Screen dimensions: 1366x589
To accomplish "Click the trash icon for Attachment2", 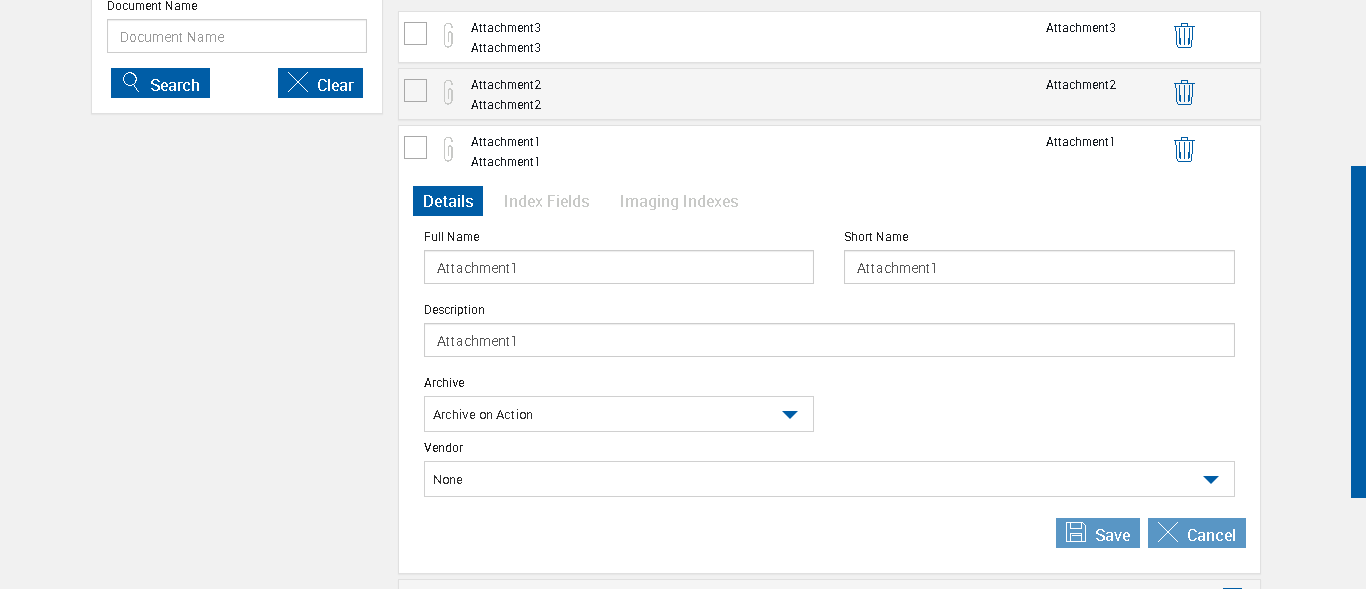I will pyautogui.click(x=1184, y=93).
